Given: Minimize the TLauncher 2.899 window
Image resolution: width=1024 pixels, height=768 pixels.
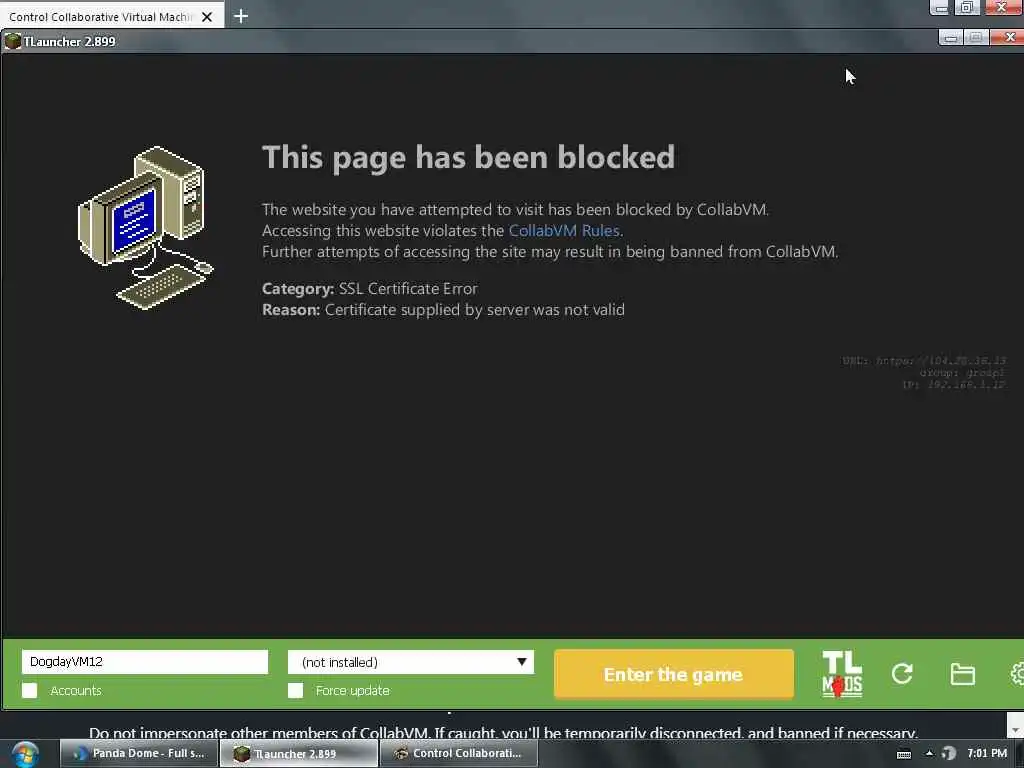Looking at the screenshot, I should point(950,38).
